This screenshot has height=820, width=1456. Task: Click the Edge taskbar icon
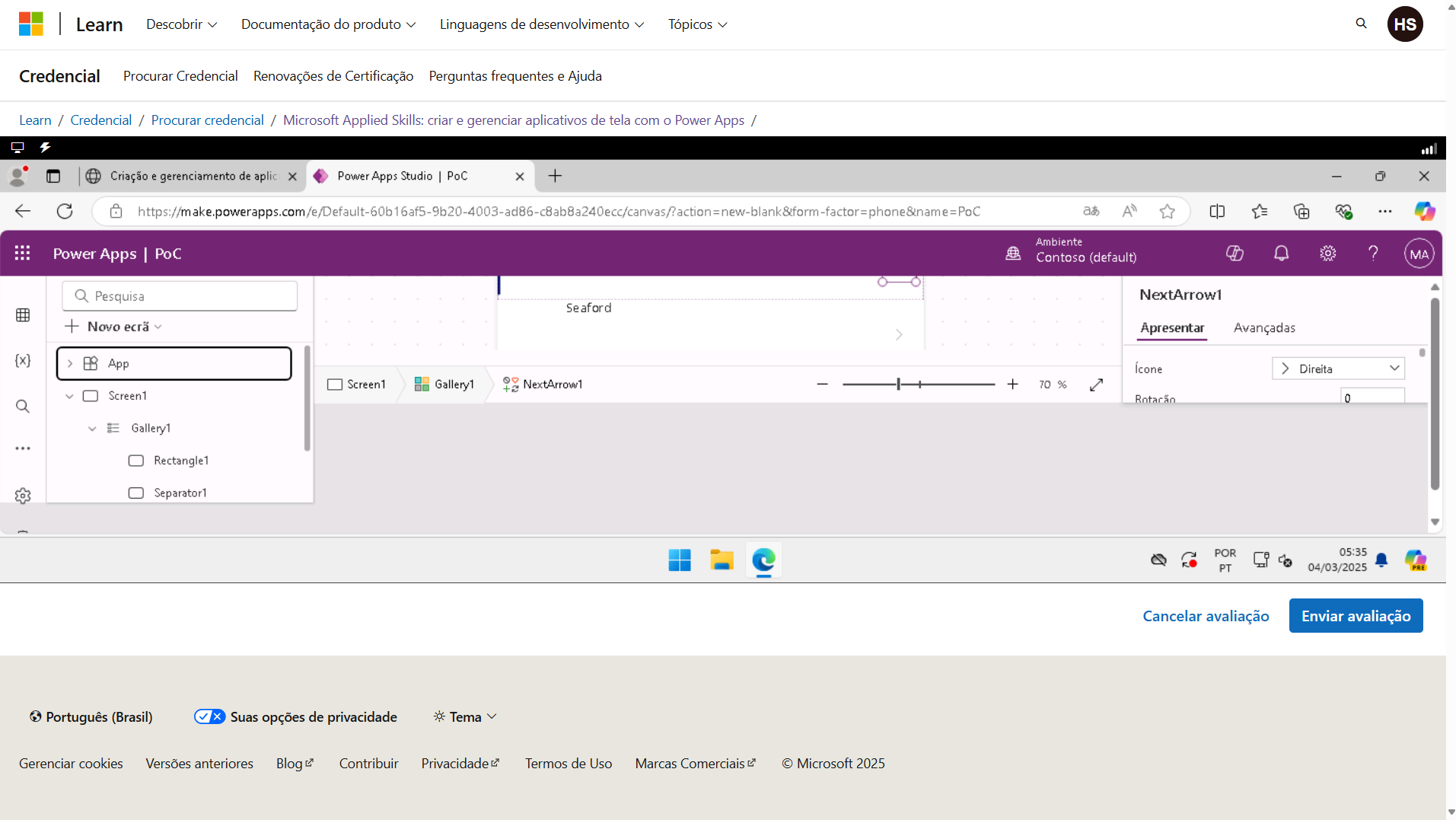(x=763, y=560)
